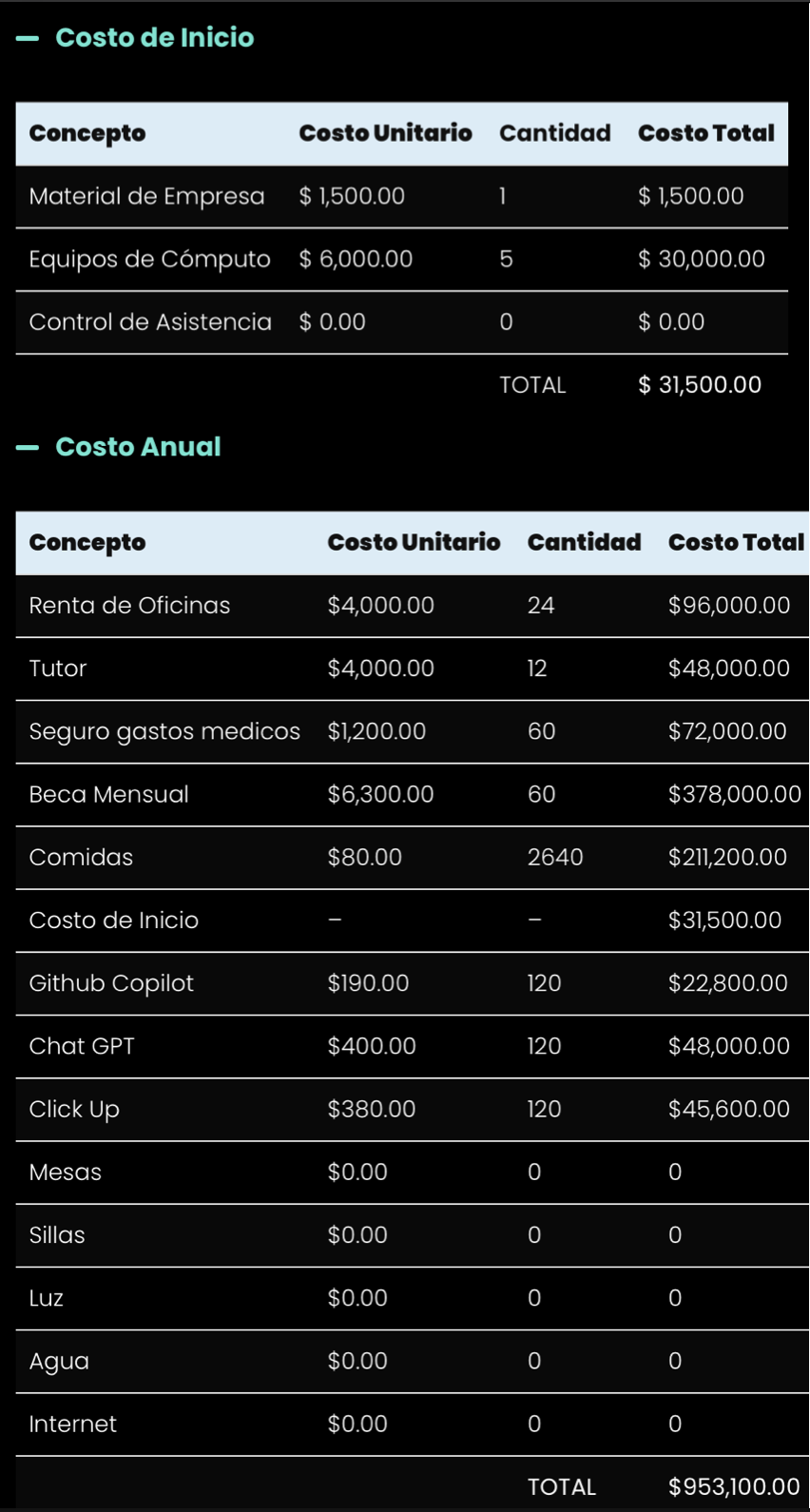
Task: Collapse the Costo Anual section dash
Action: point(28,447)
